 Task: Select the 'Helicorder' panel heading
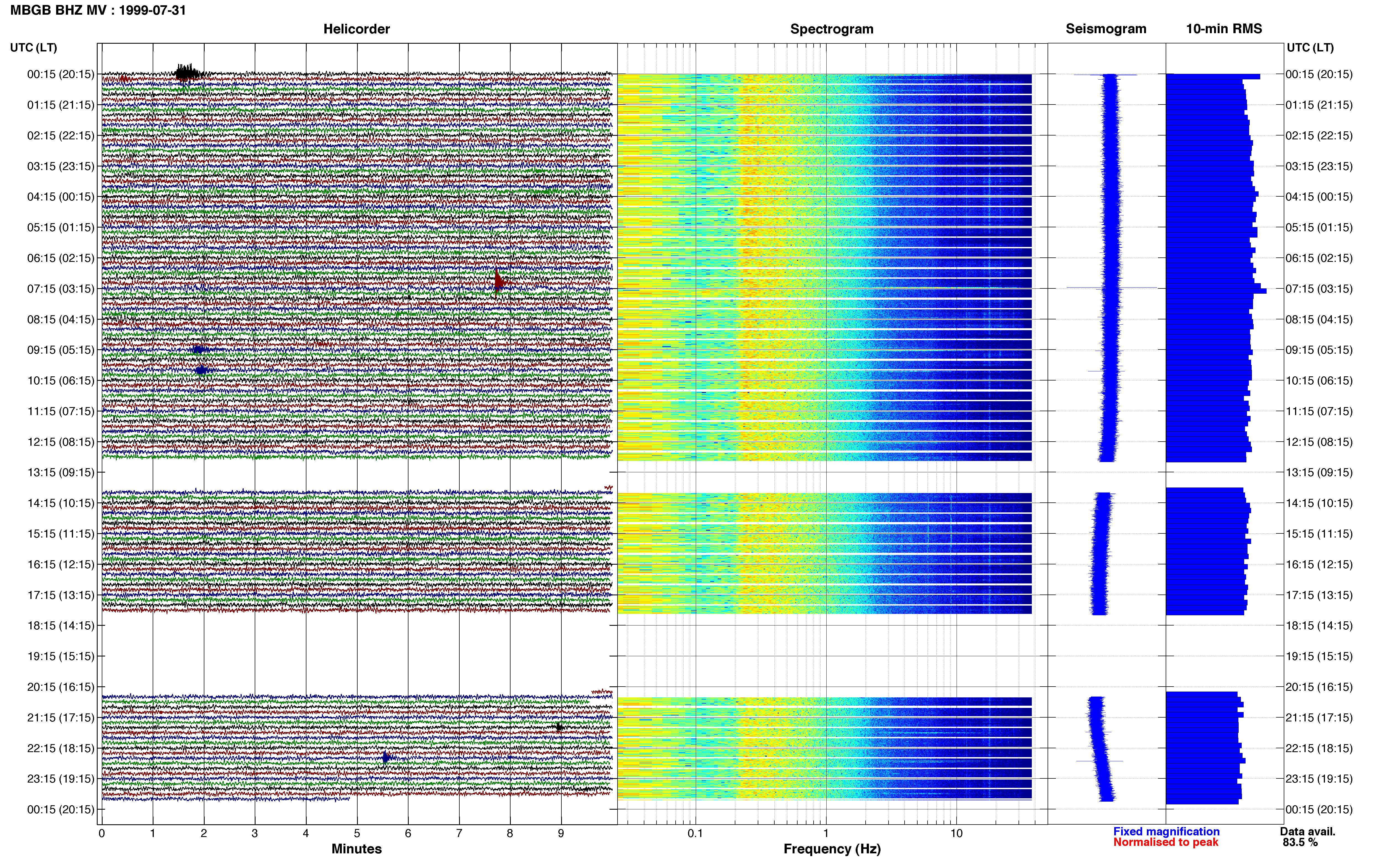pyautogui.click(x=356, y=29)
